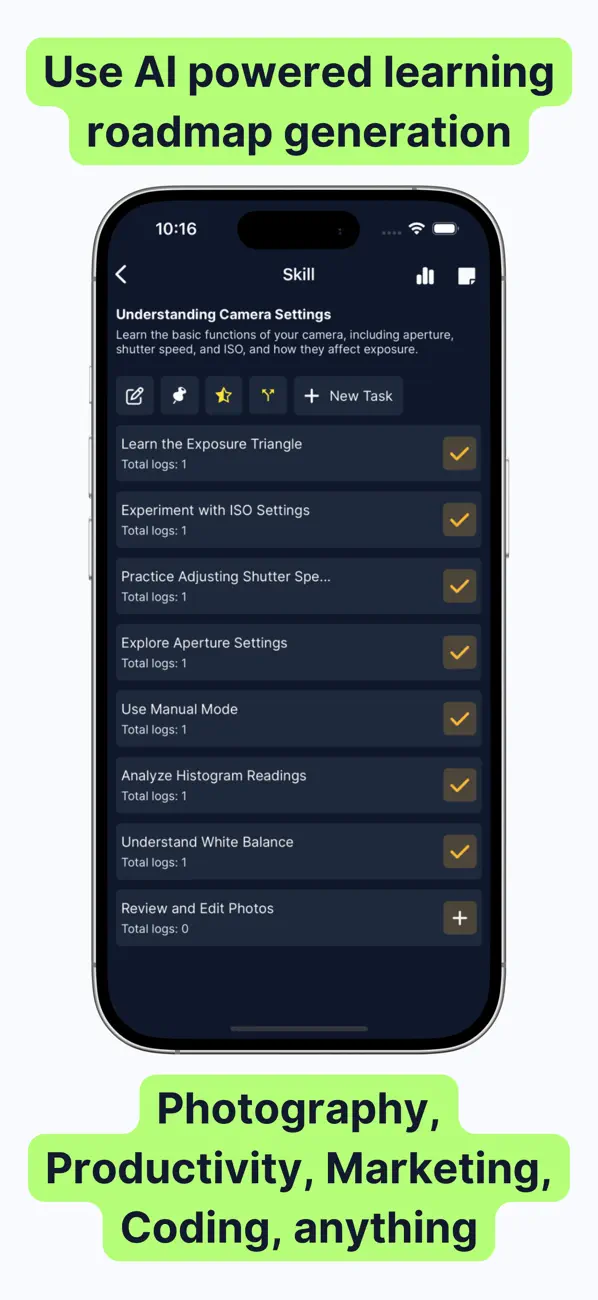This screenshot has width=598, height=1300.
Task: Tap the plug icon in the toolbar
Action: point(179,395)
